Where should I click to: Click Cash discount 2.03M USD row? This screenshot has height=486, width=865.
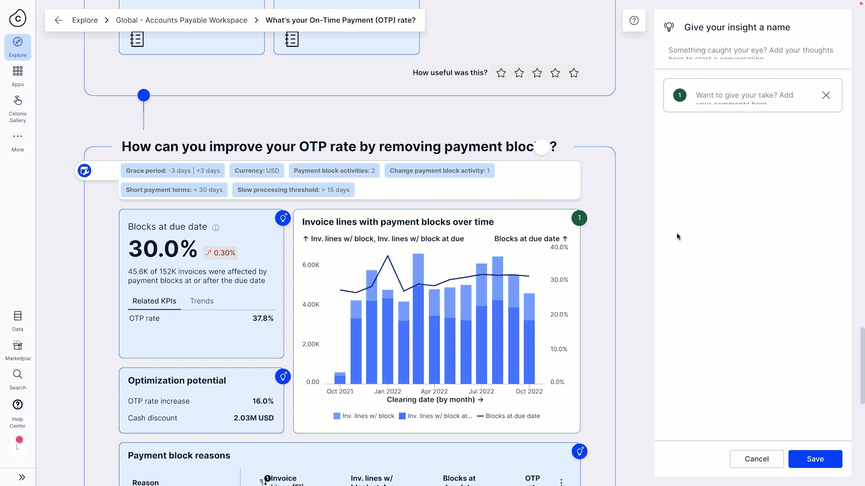point(201,418)
